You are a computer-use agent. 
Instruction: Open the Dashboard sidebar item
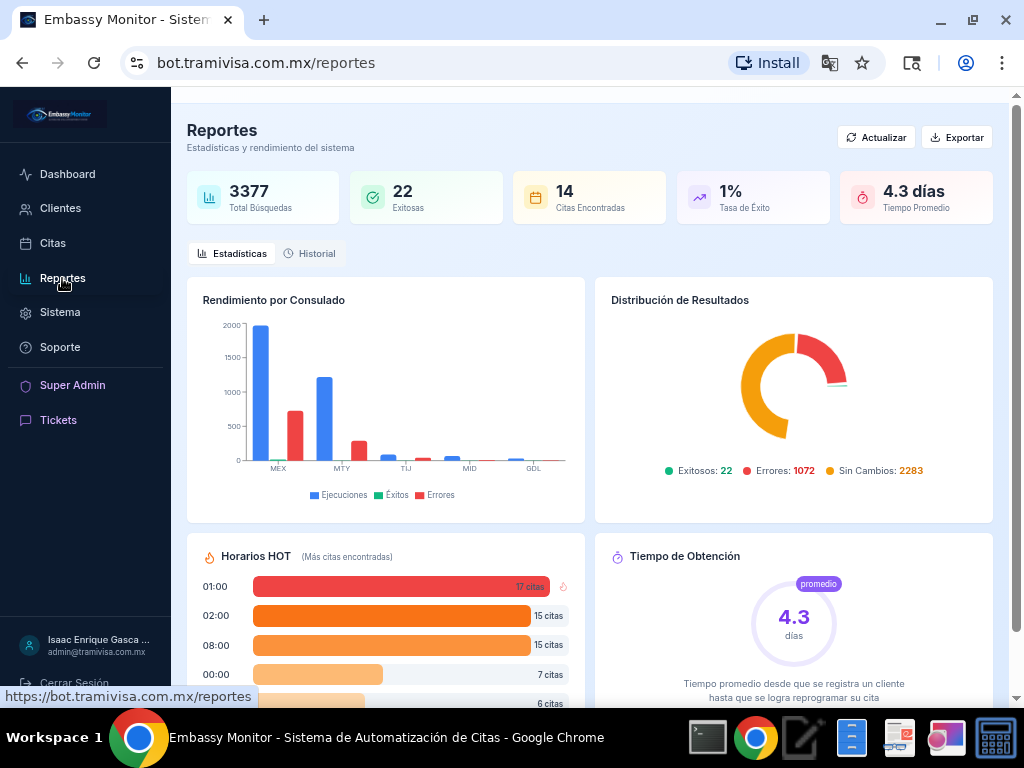click(67, 174)
